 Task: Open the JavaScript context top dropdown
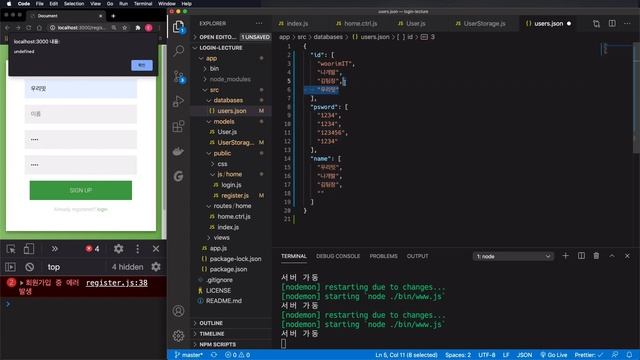[x=53, y=267]
